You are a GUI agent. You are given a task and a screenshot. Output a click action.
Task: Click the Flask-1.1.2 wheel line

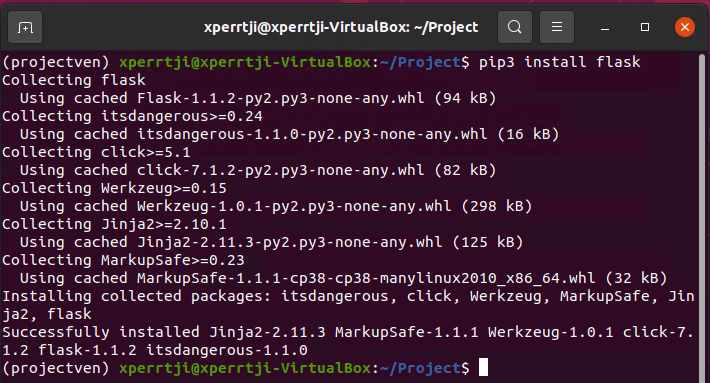pyautogui.click(x=258, y=98)
